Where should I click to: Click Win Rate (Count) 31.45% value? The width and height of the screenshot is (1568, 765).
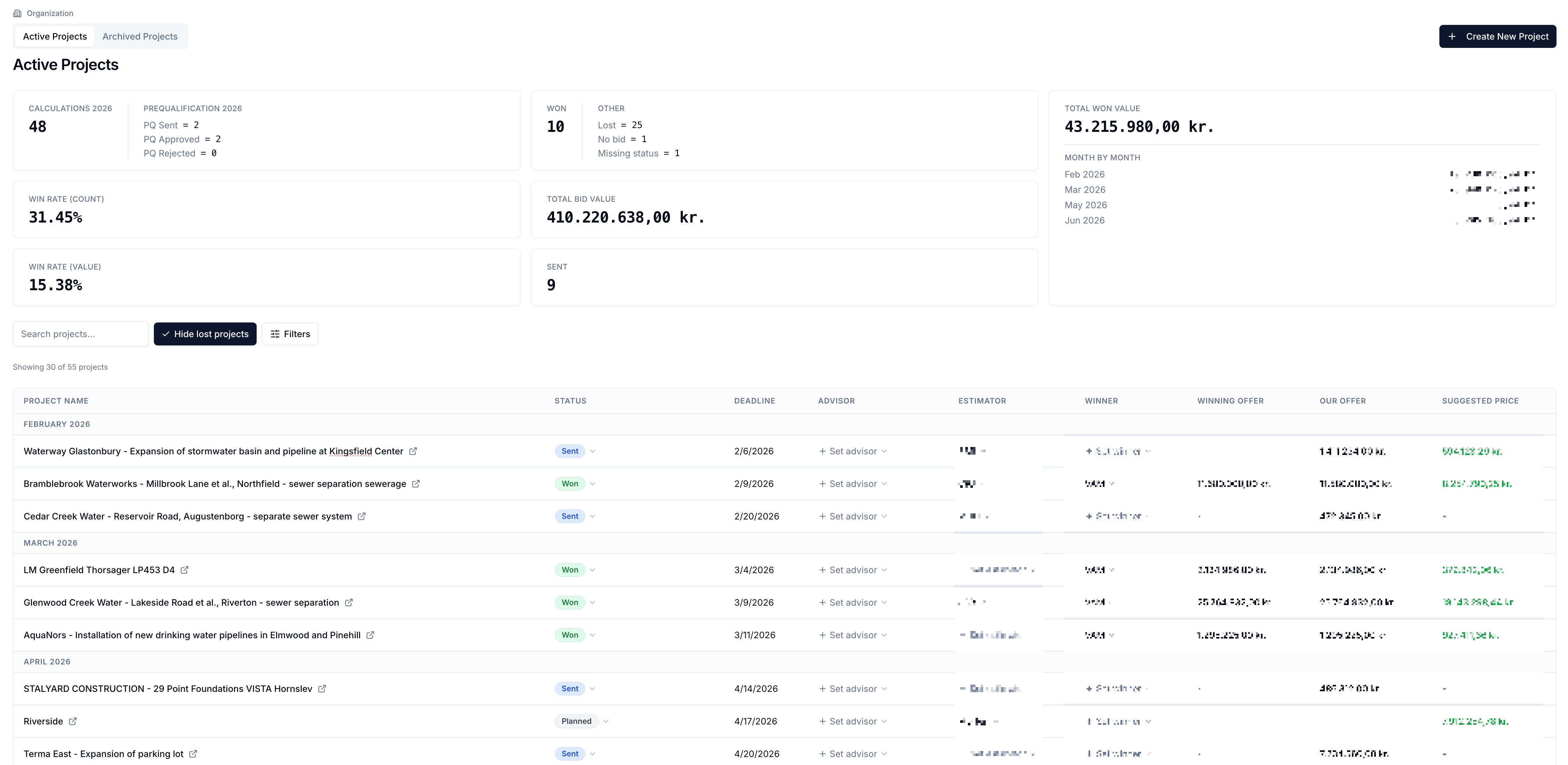point(56,217)
